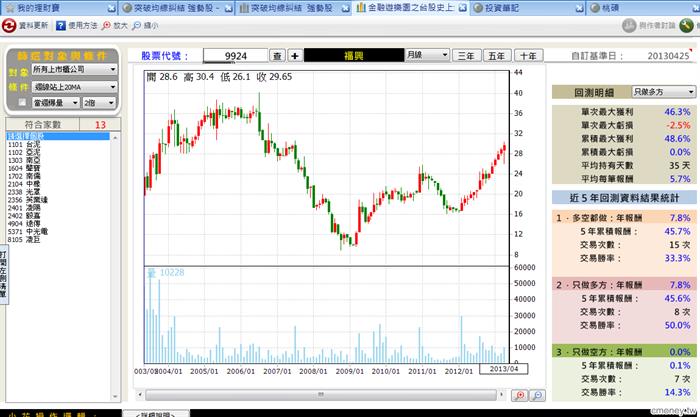Click down arrow of stock list scrollbar

tap(115, 396)
